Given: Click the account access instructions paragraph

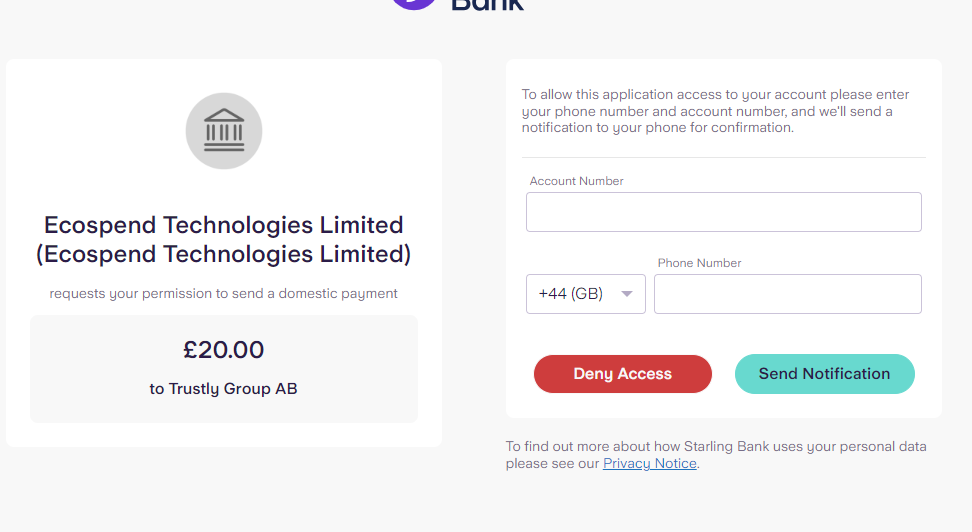Looking at the screenshot, I should tap(715, 111).
